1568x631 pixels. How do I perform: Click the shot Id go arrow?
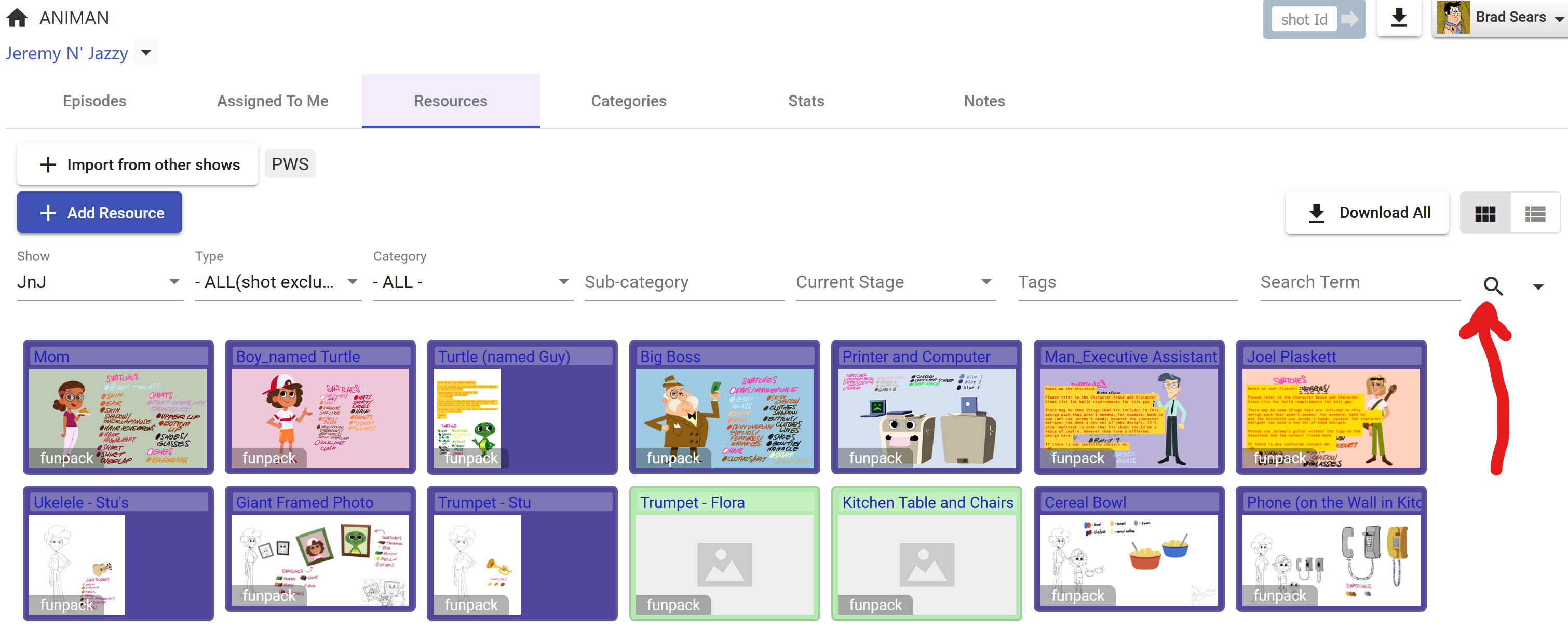click(x=1349, y=20)
